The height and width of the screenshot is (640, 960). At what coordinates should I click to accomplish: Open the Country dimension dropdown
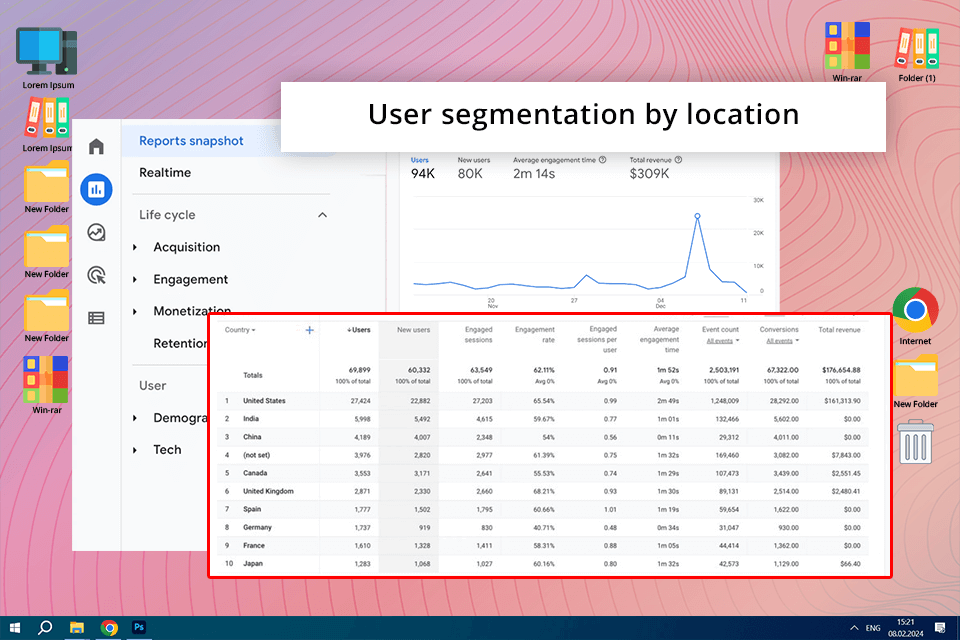coord(240,330)
